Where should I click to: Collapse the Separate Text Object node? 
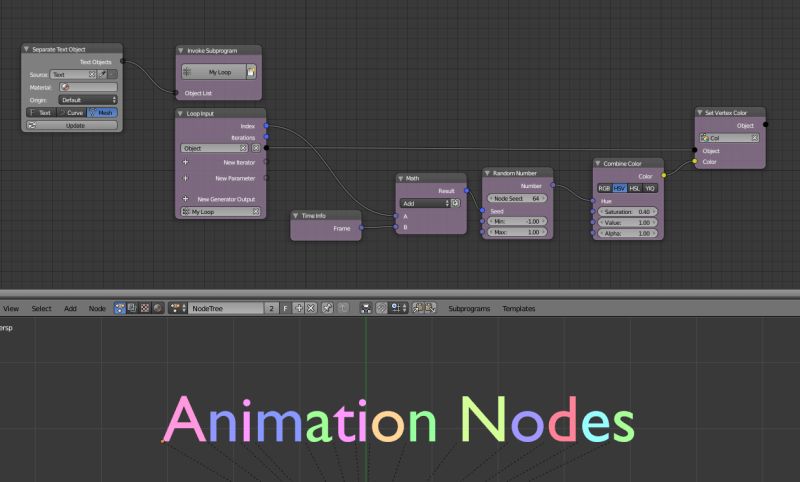point(26,49)
